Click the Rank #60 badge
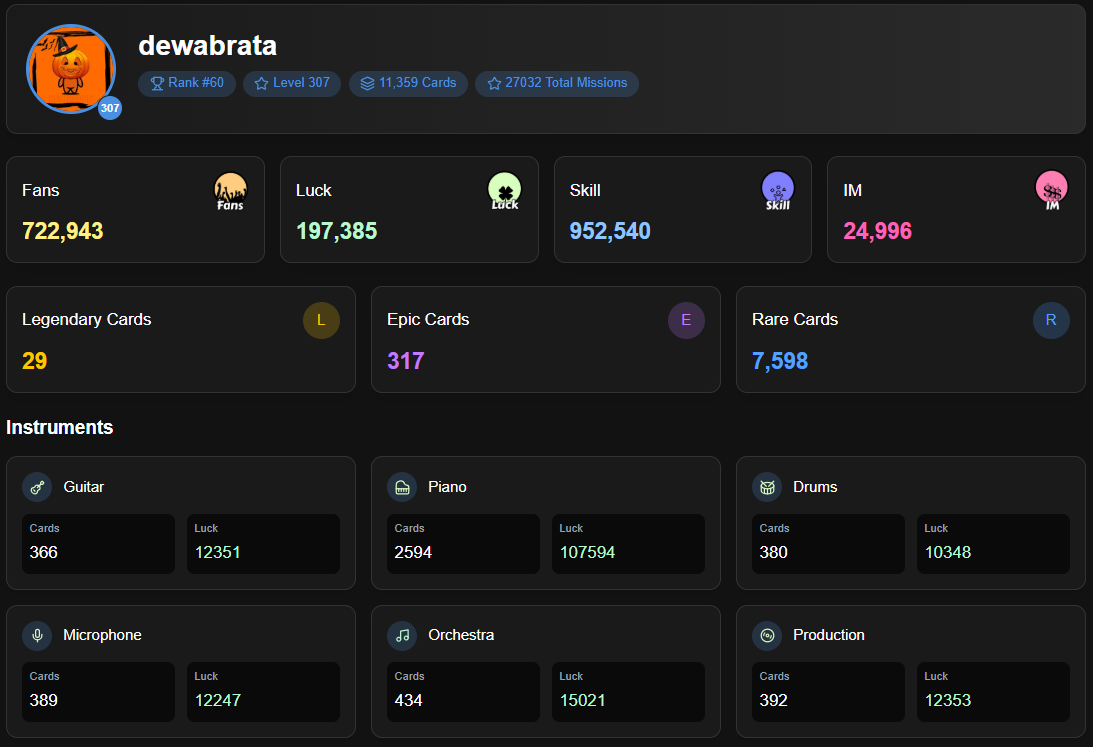The image size is (1093, 747). pyautogui.click(x=187, y=83)
